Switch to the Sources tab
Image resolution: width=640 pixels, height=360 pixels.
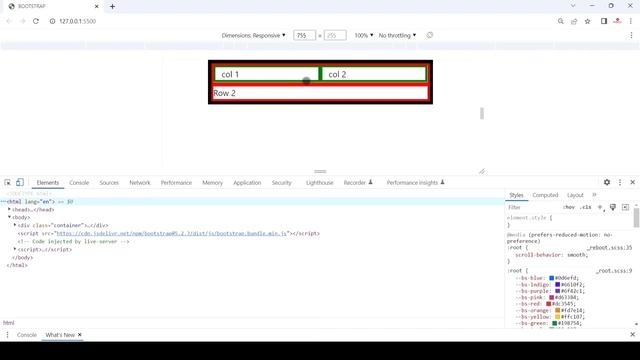109,182
